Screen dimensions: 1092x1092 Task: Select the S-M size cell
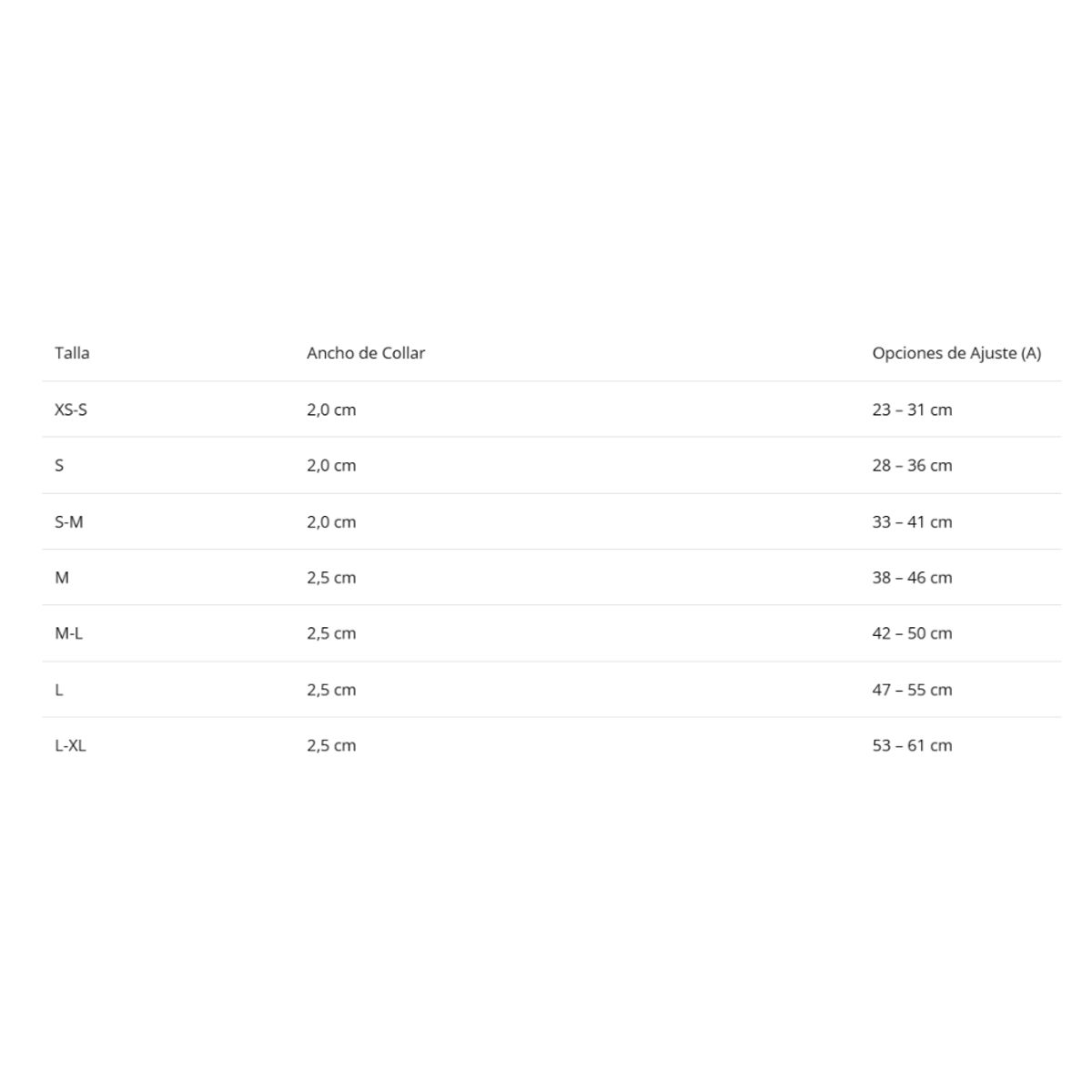[x=69, y=521]
